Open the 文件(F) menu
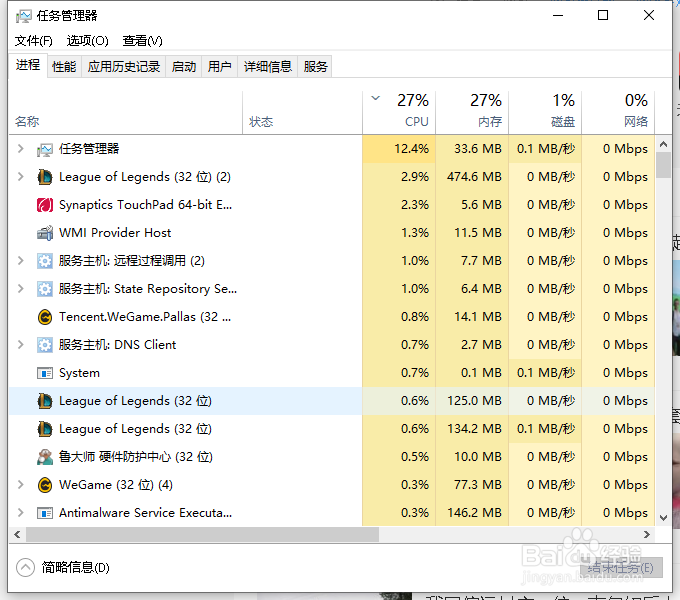The height and width of the screenshot is (600, 680). click(33, 41)
